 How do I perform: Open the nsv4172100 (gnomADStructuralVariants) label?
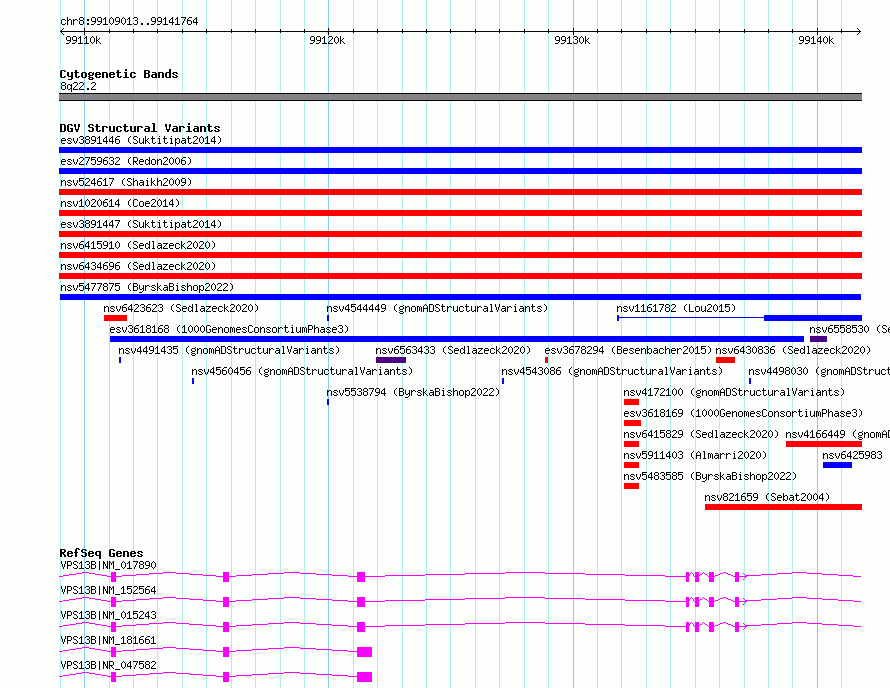click(734, 392)
